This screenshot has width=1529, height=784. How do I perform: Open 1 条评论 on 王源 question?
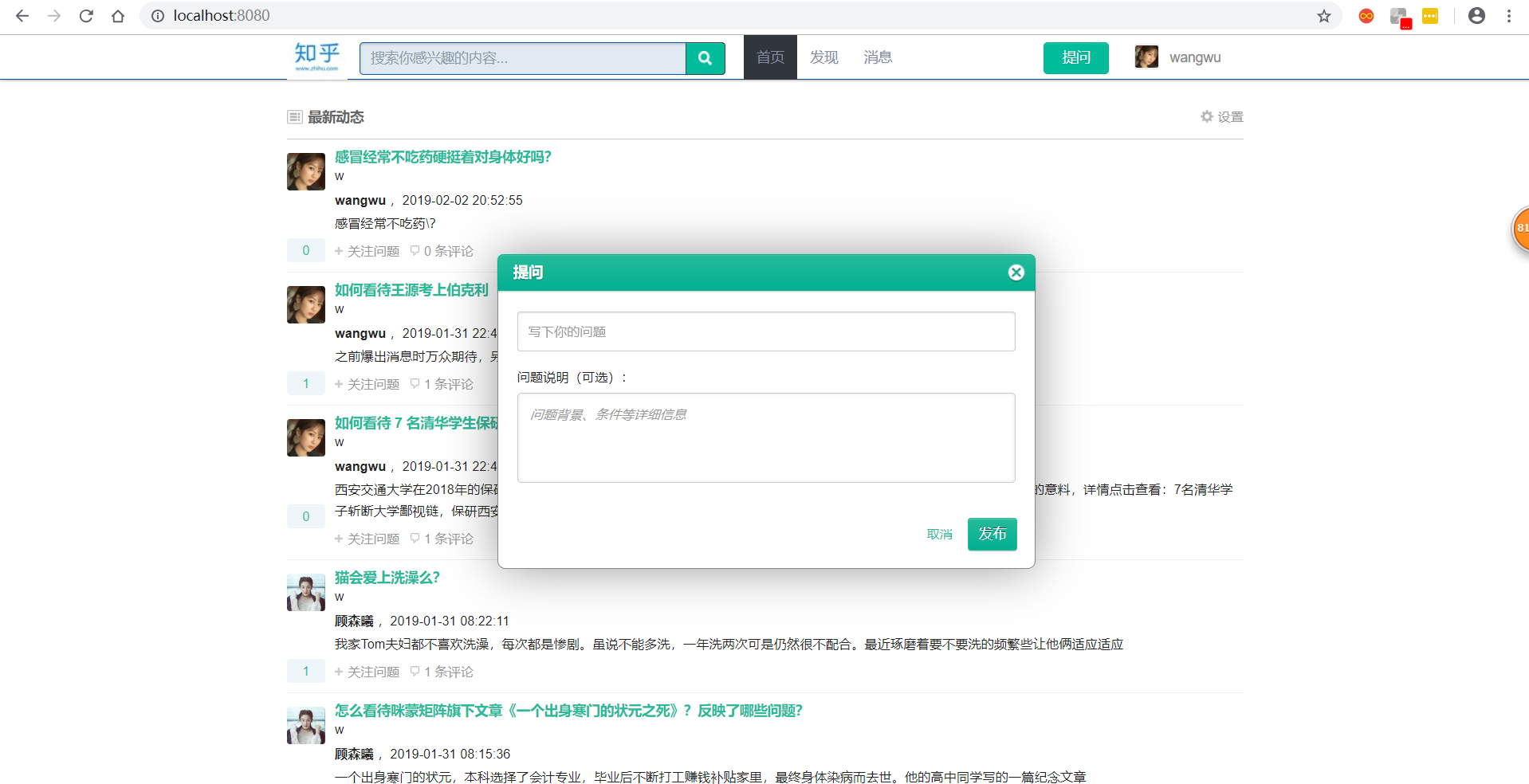click(x=442, y=384)
